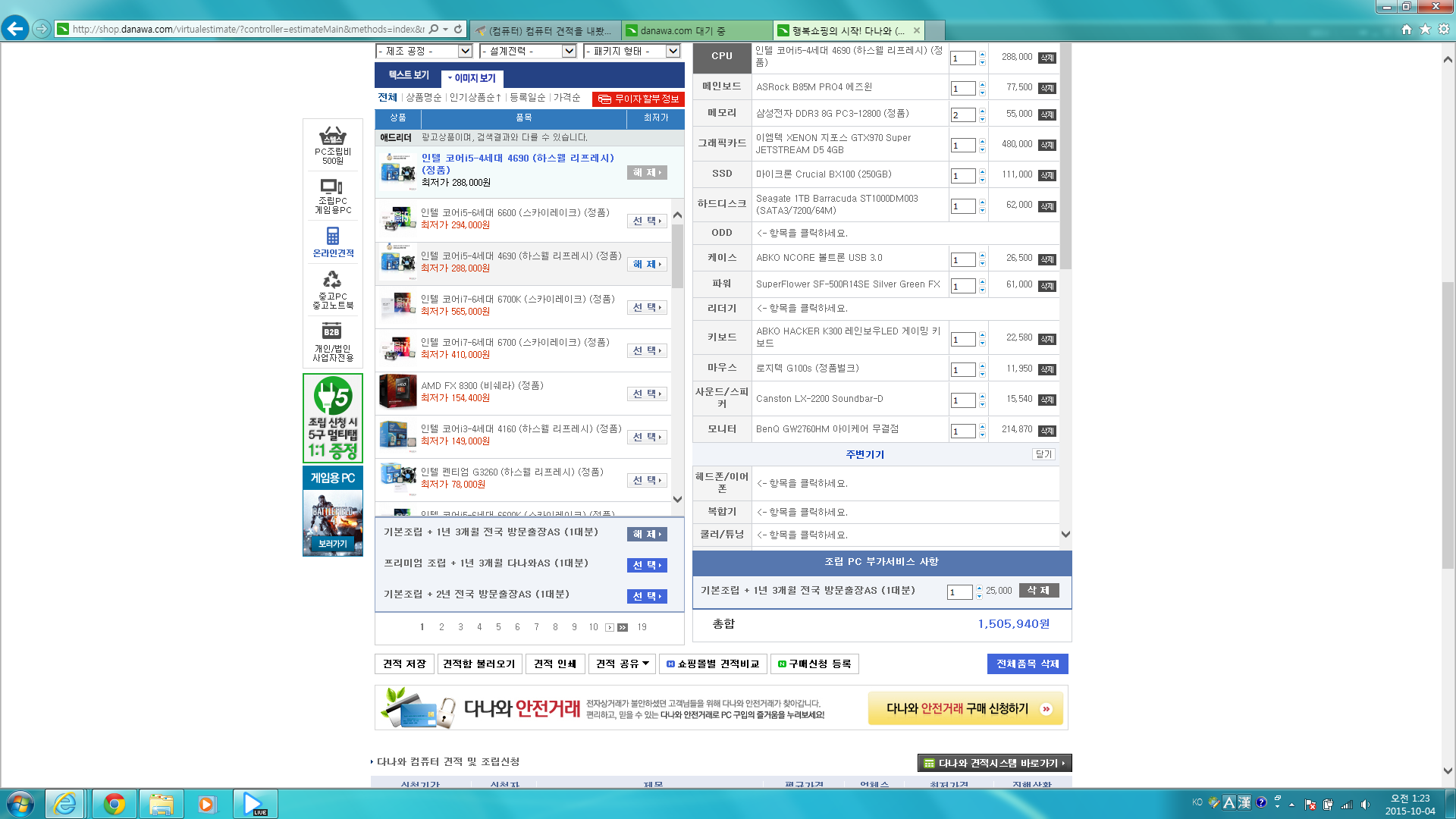
Task: Open the 중고PC 중고노트북 recycle icon
Action: click(332, 280)
